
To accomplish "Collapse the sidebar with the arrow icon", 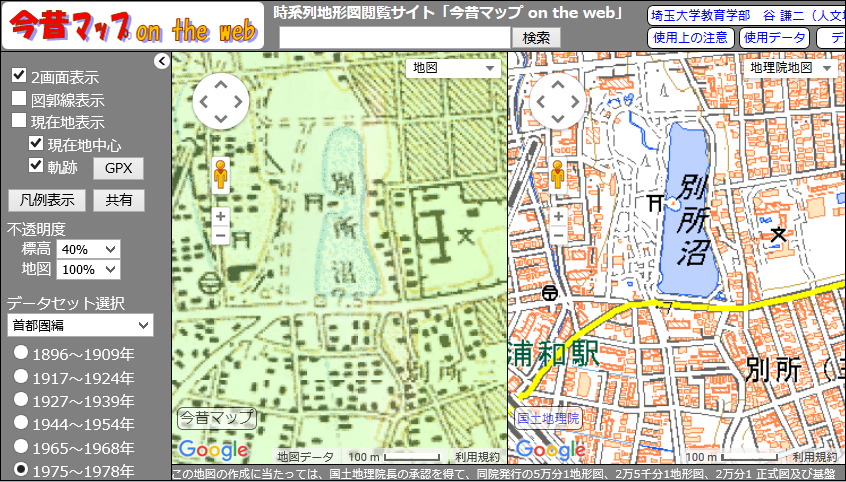I will tap(162, 62).
